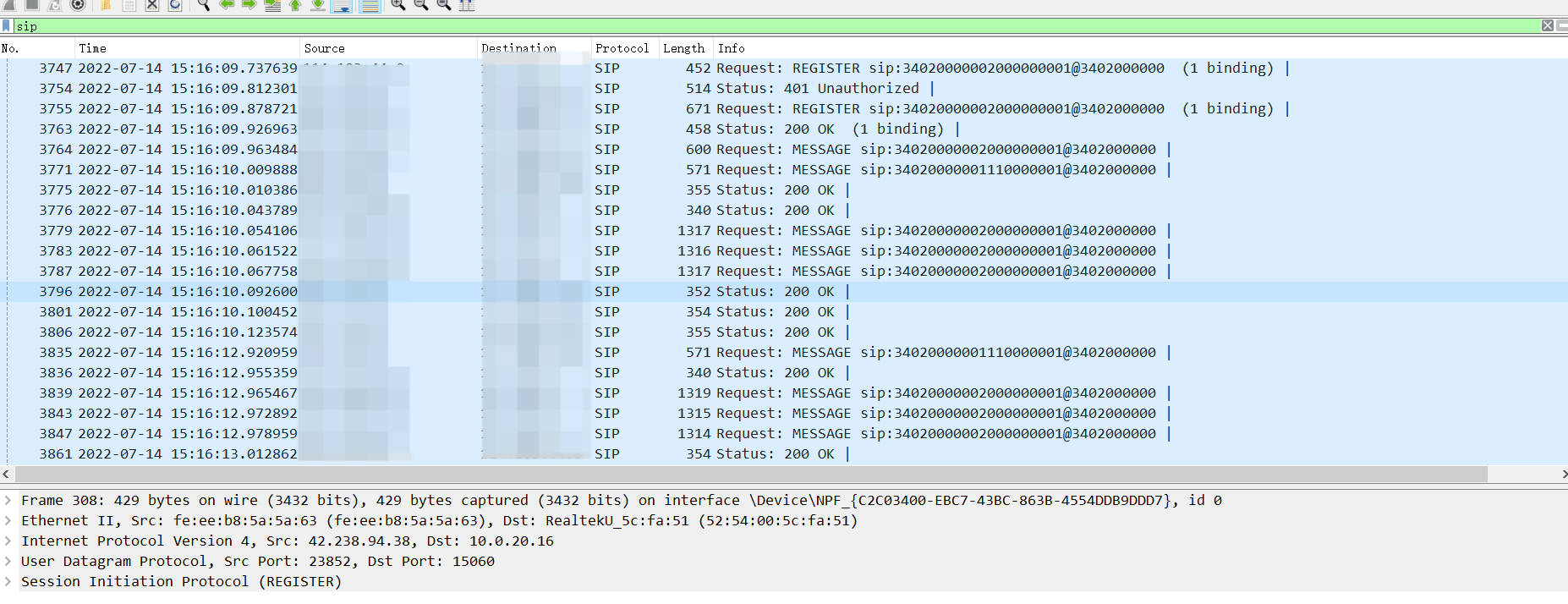Expand Session Initiation Protocol (REGISTER)

pos(8,581)
